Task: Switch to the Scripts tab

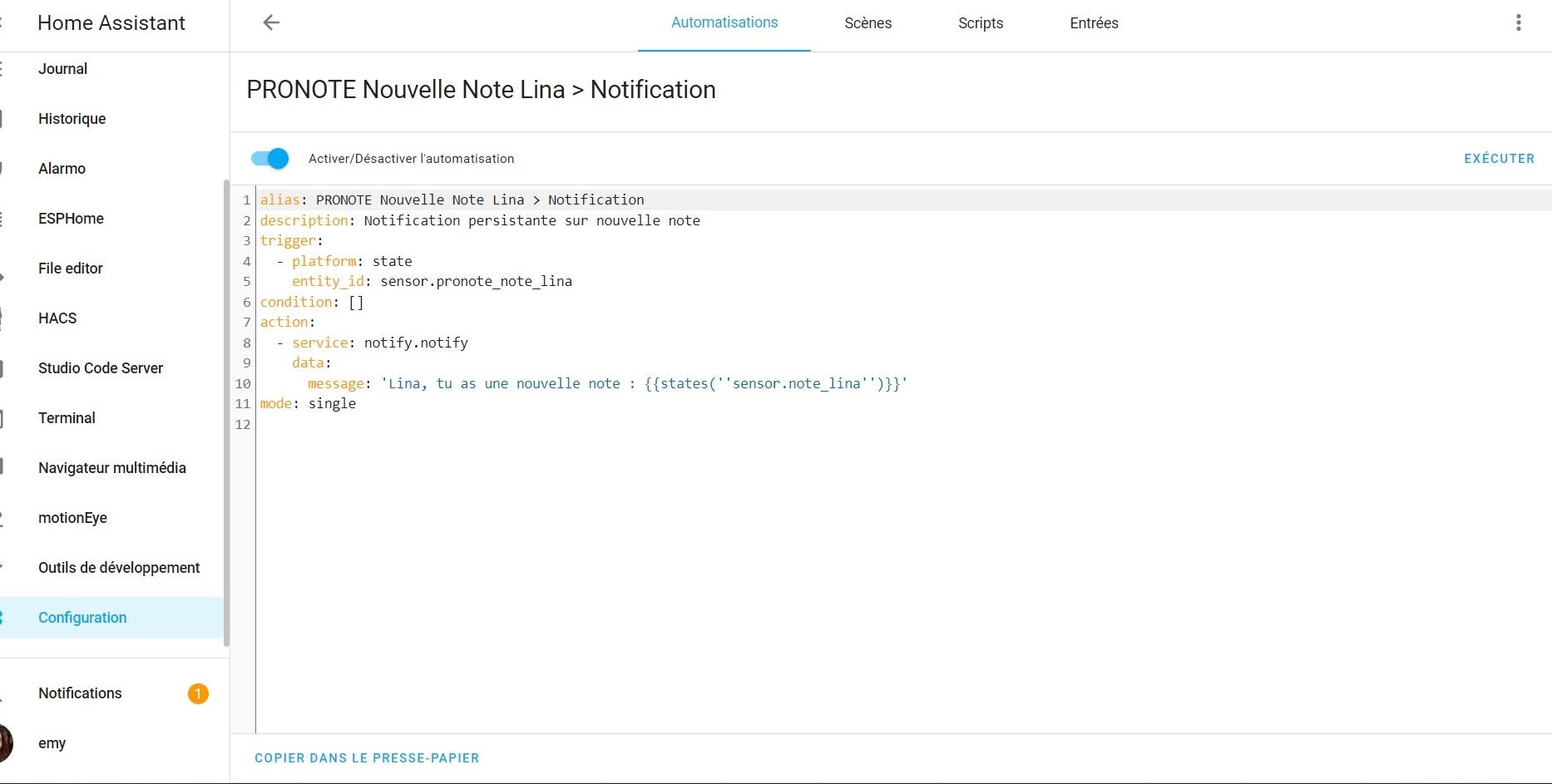Action: (x=981, y=23)
